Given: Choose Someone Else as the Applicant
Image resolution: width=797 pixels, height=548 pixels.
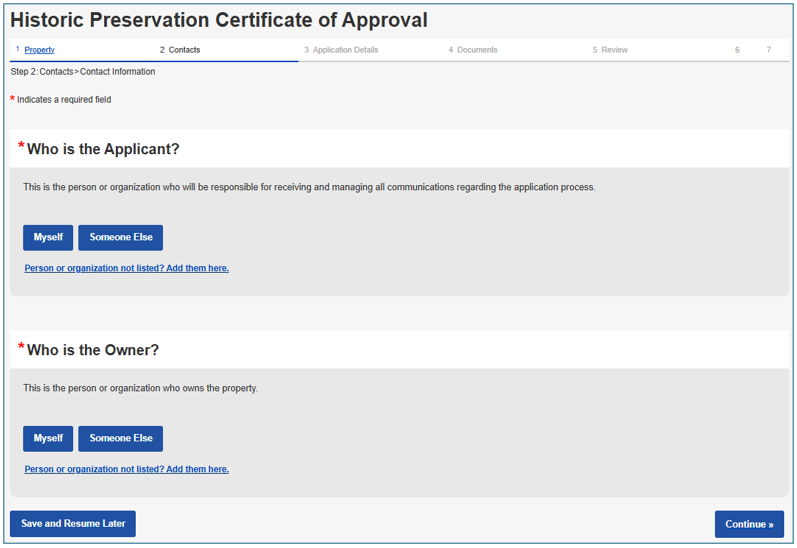Looking at the screenshot, I should pos(120,238).
